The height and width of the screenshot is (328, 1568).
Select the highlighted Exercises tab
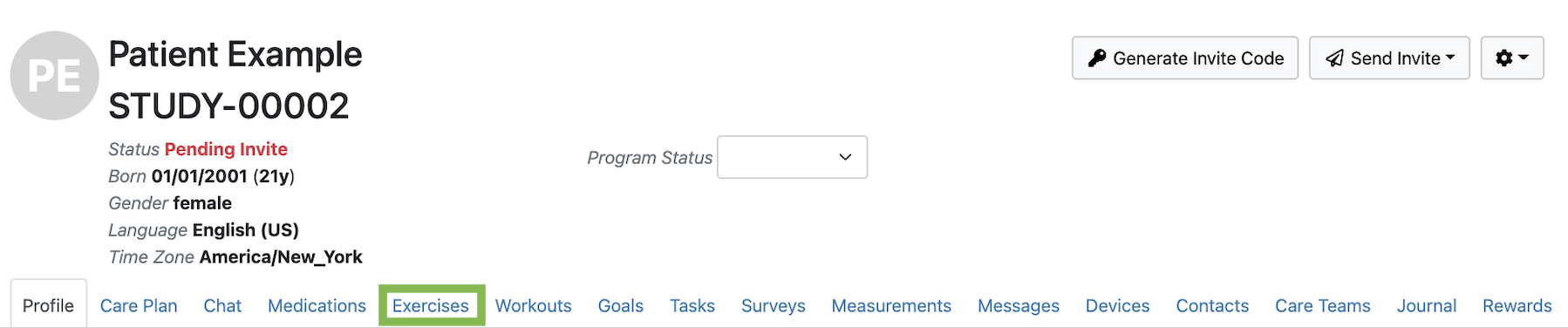(431, 305)
